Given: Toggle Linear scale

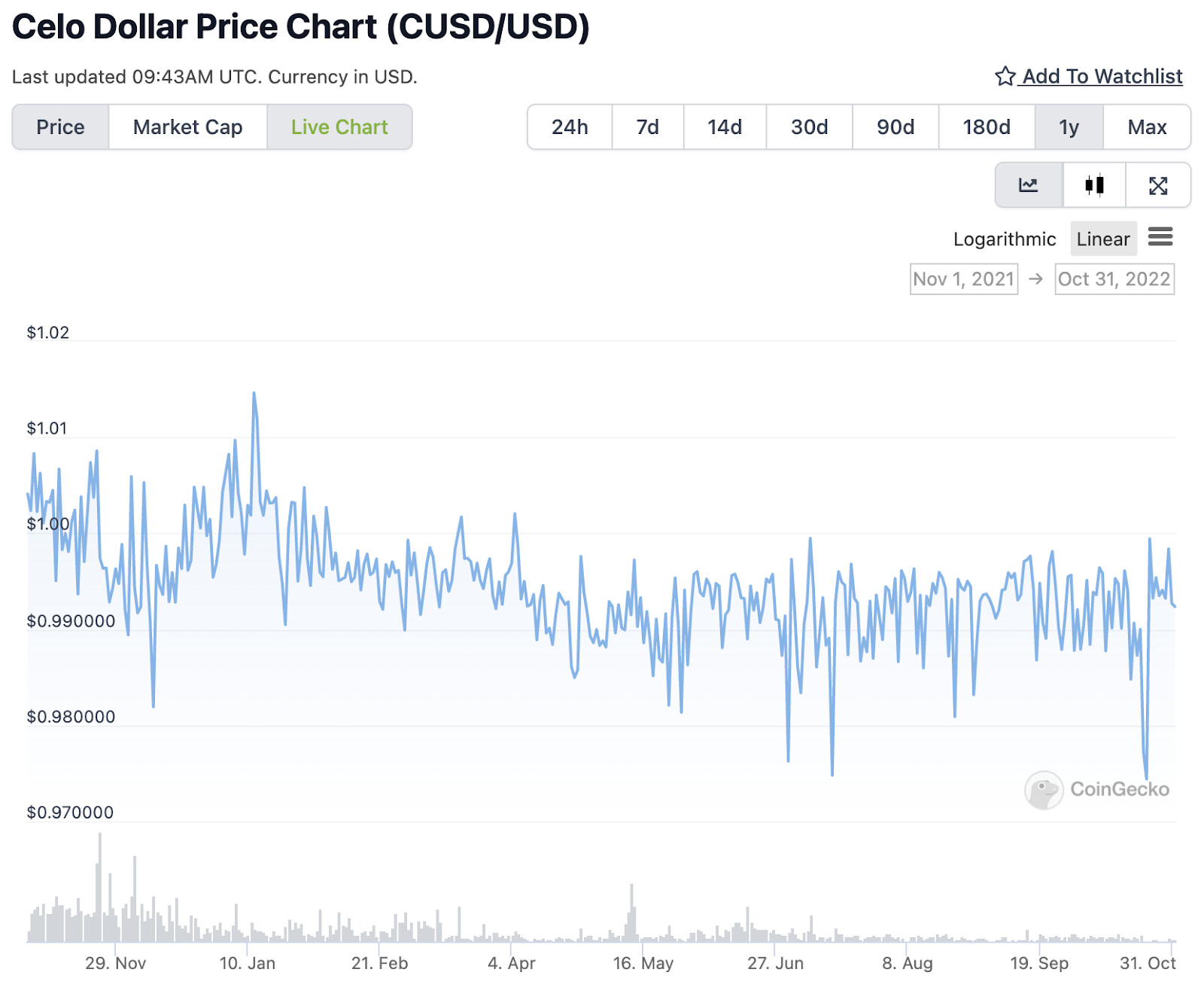Looking at the screenshot, I should click(x=1103, y=239).
